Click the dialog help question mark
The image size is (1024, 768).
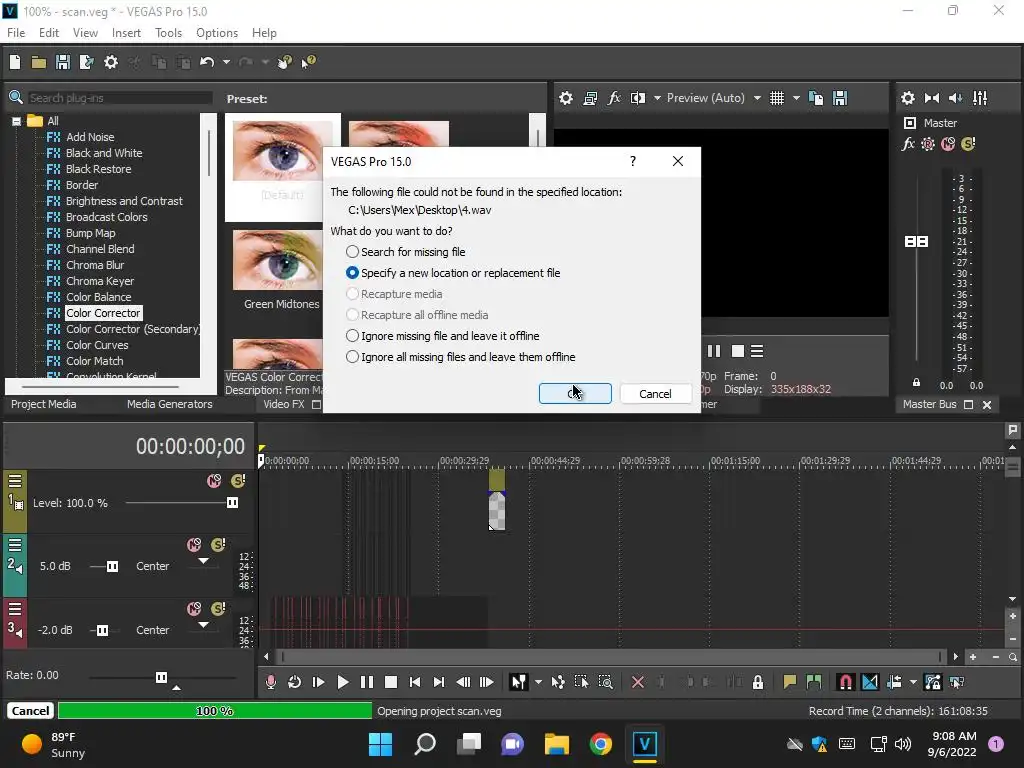[632, 161]
